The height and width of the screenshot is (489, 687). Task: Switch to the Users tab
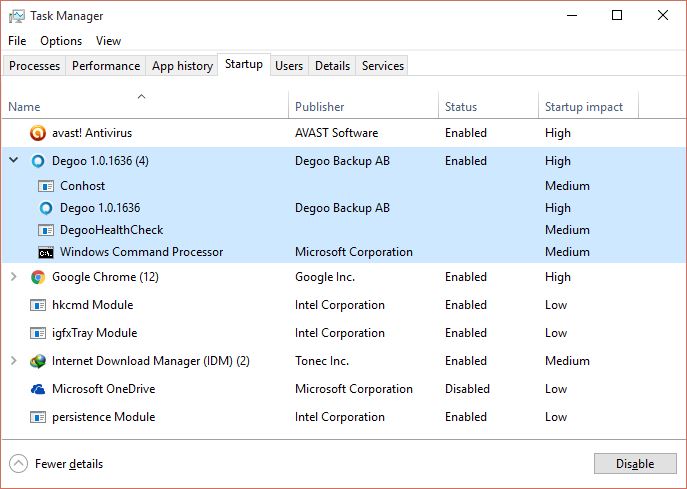(289, 66)
